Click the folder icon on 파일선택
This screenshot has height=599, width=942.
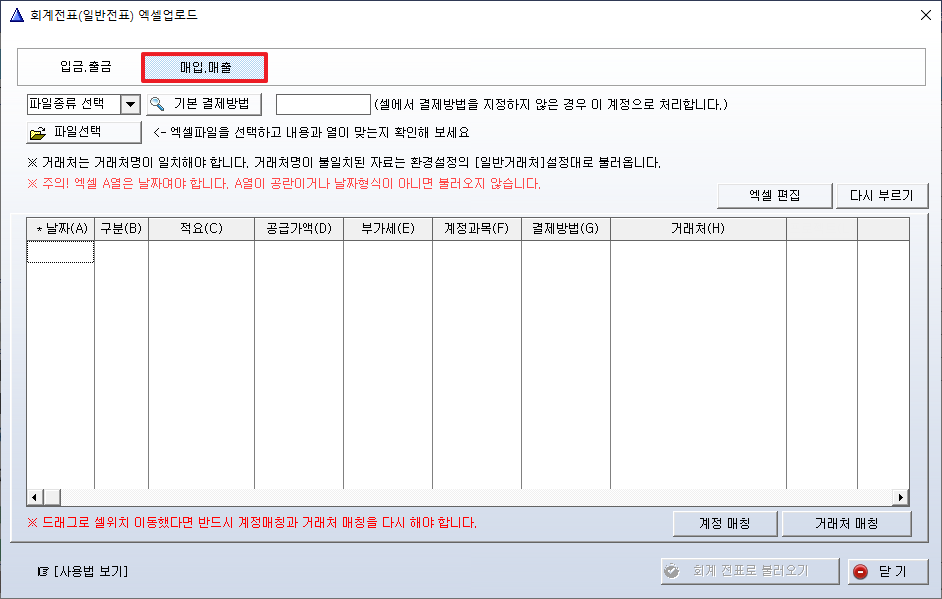[38, 133]
